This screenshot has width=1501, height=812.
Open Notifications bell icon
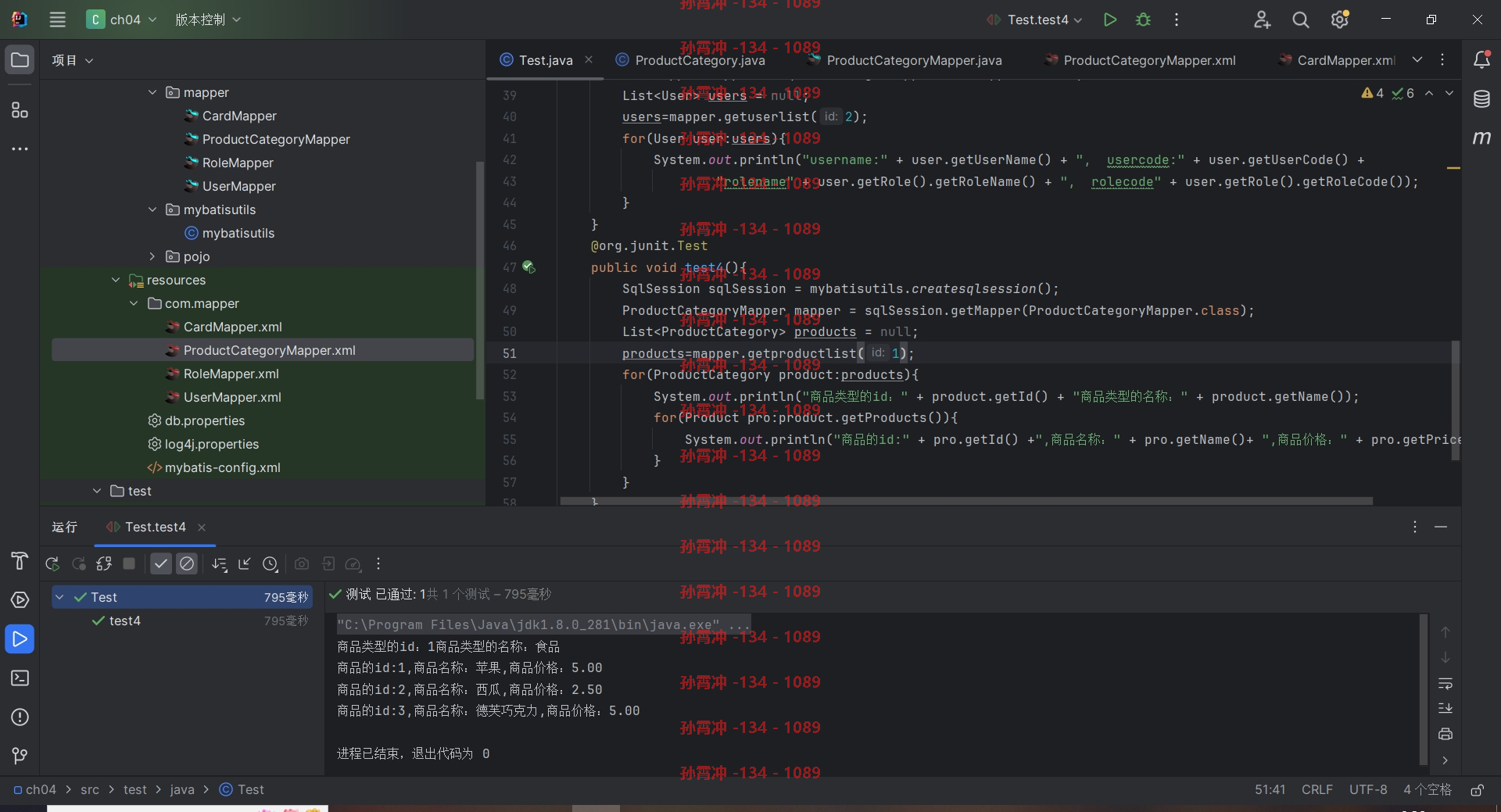click(x=1481, y=60)
